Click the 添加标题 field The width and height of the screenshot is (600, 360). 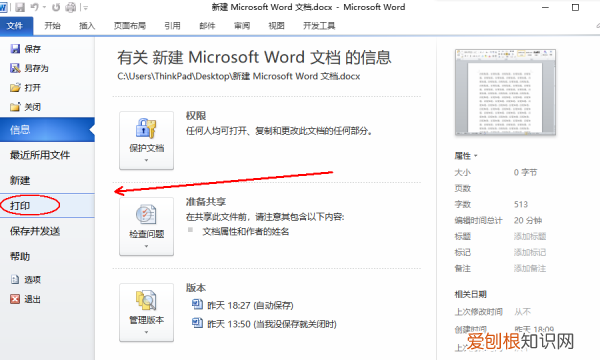[530, 236]
